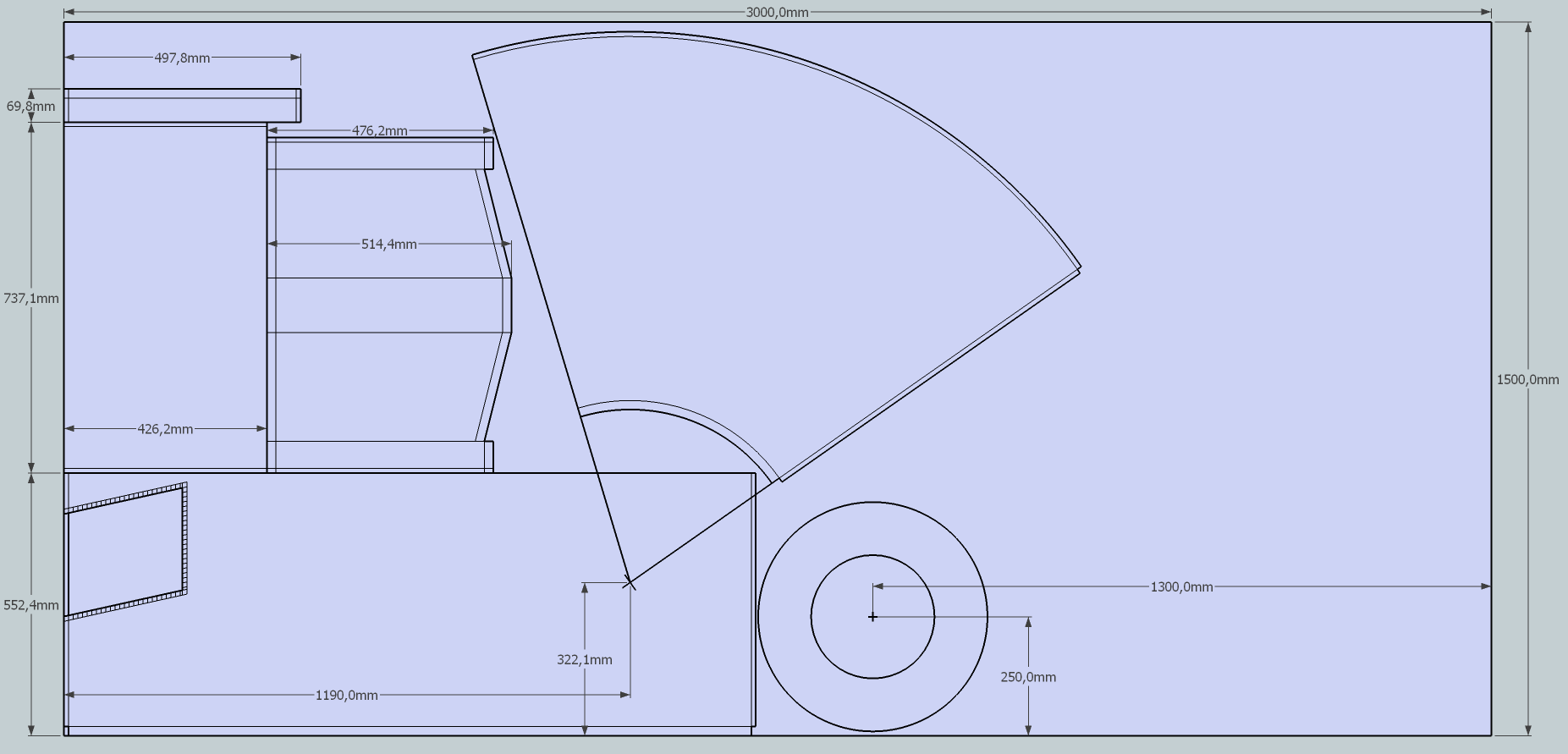Viewport: 1568px width, 754px height.
Task: Select the hatched trapezoid window shape
Action: click(126, 551)
